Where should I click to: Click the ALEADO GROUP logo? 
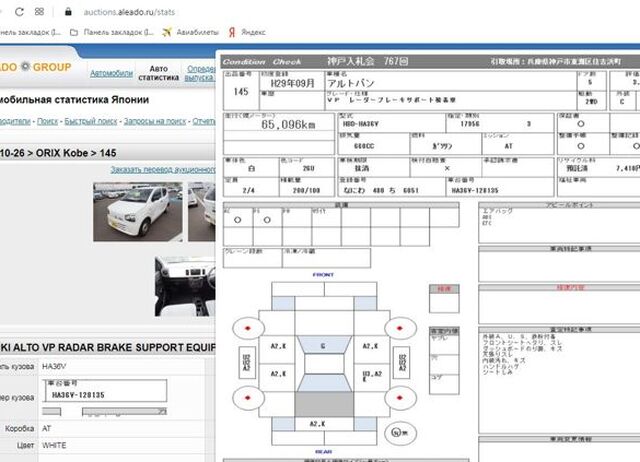coord(36,67)
